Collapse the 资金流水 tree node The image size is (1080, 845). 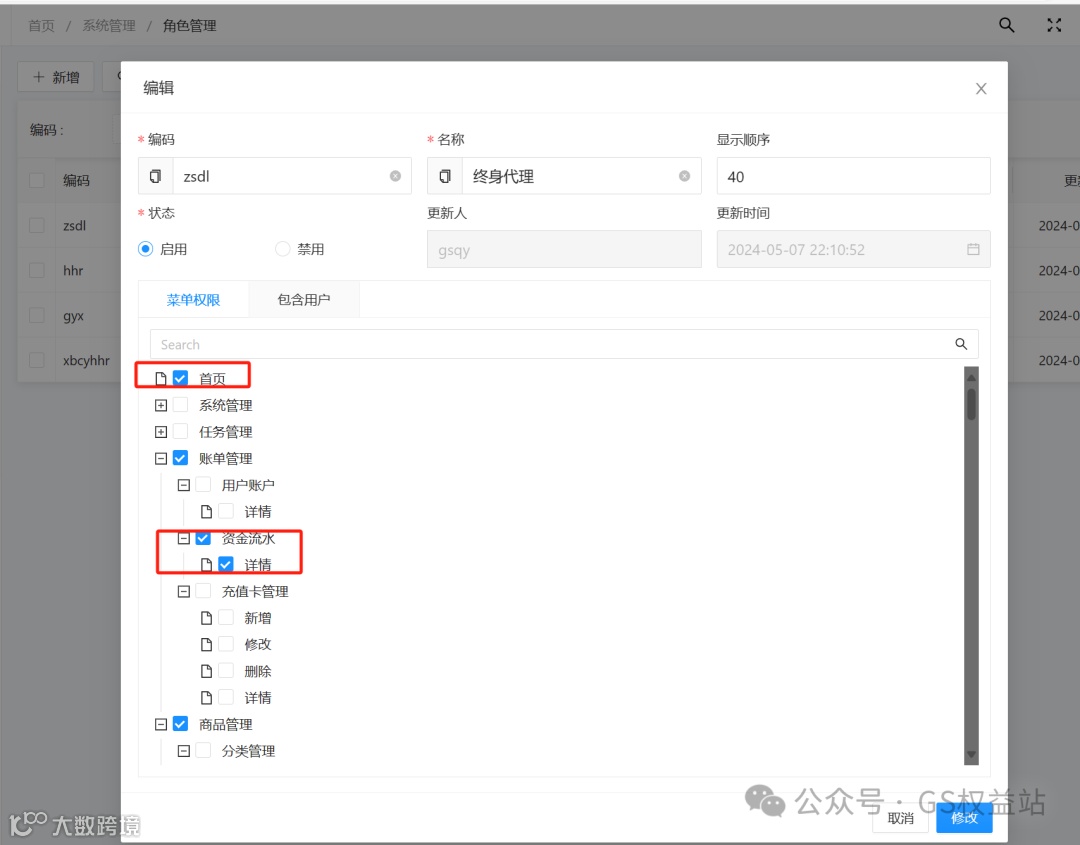[184, 539]
